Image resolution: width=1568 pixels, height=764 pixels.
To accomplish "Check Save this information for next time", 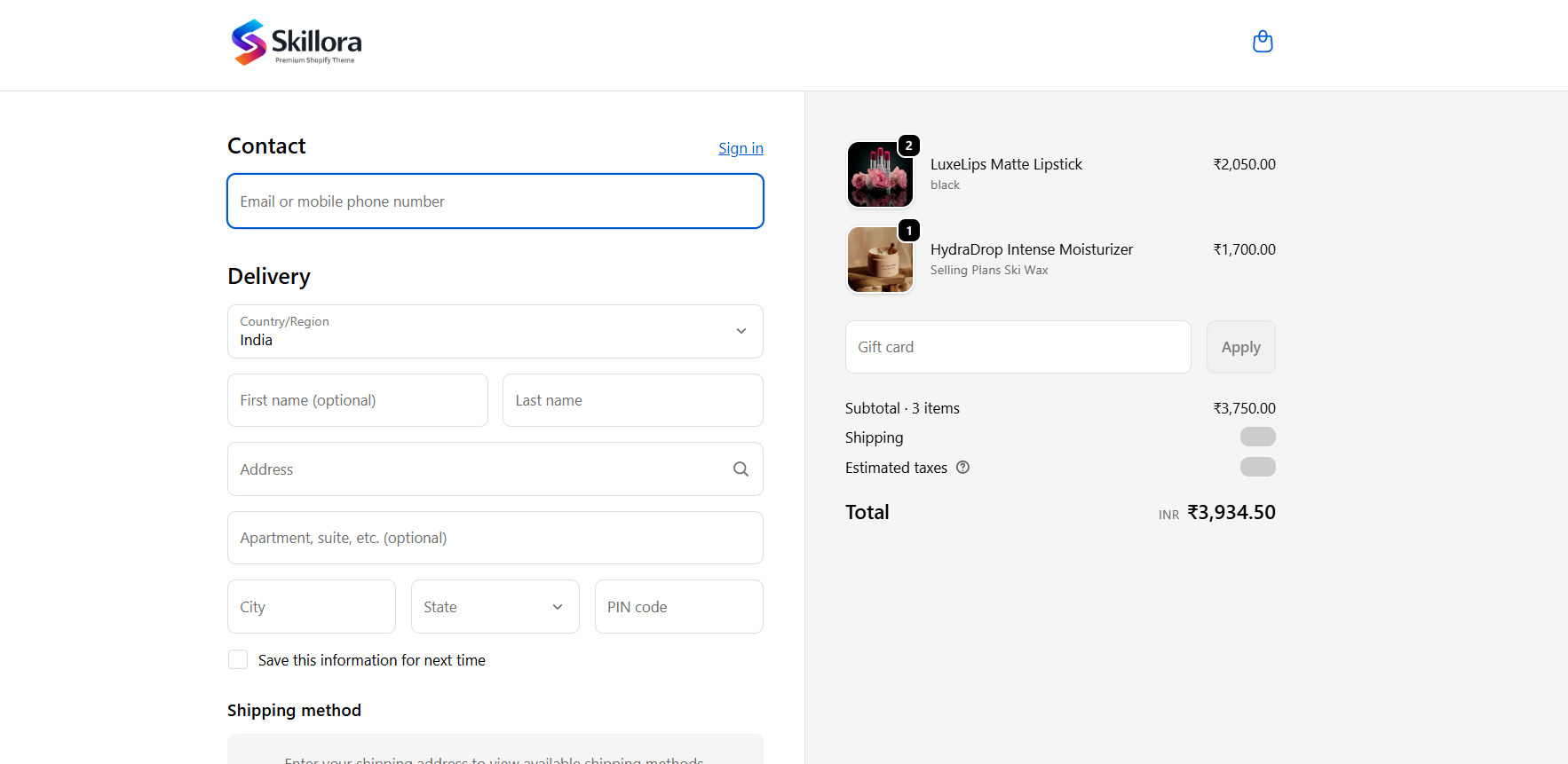I will (238, 659).
